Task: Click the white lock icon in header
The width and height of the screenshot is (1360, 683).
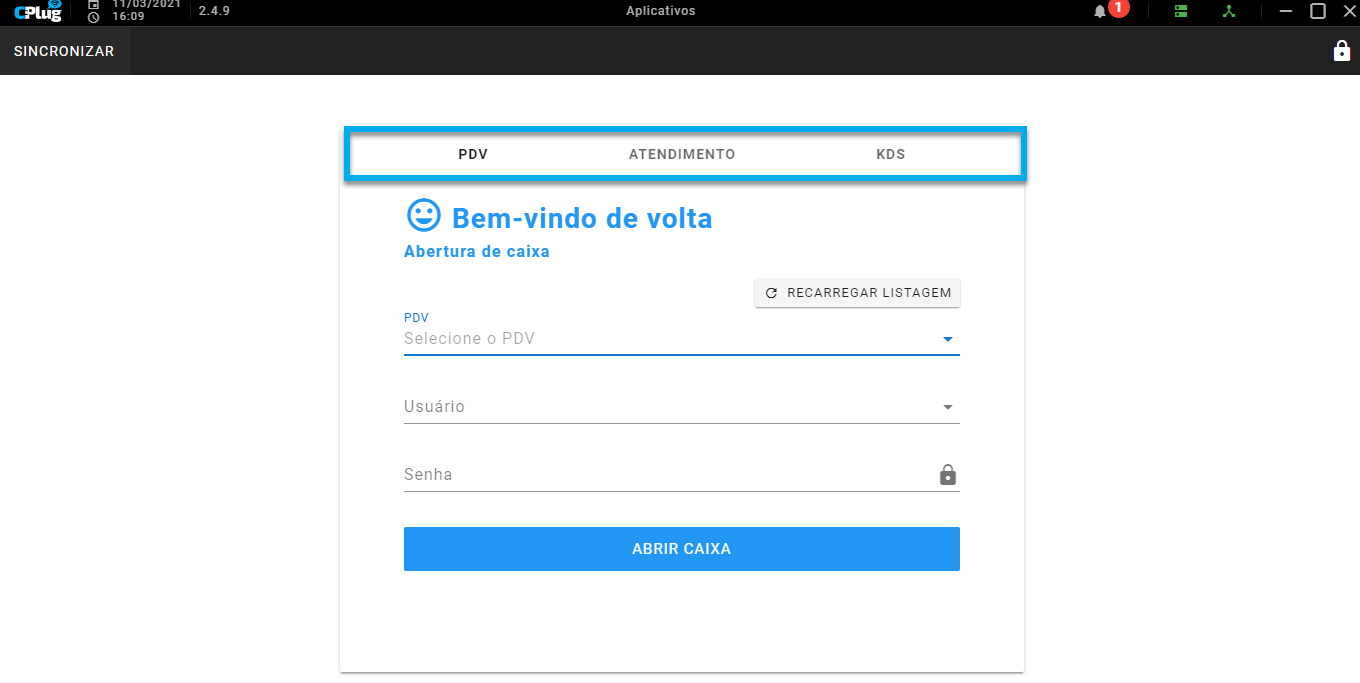Action: coord(1342,51)
